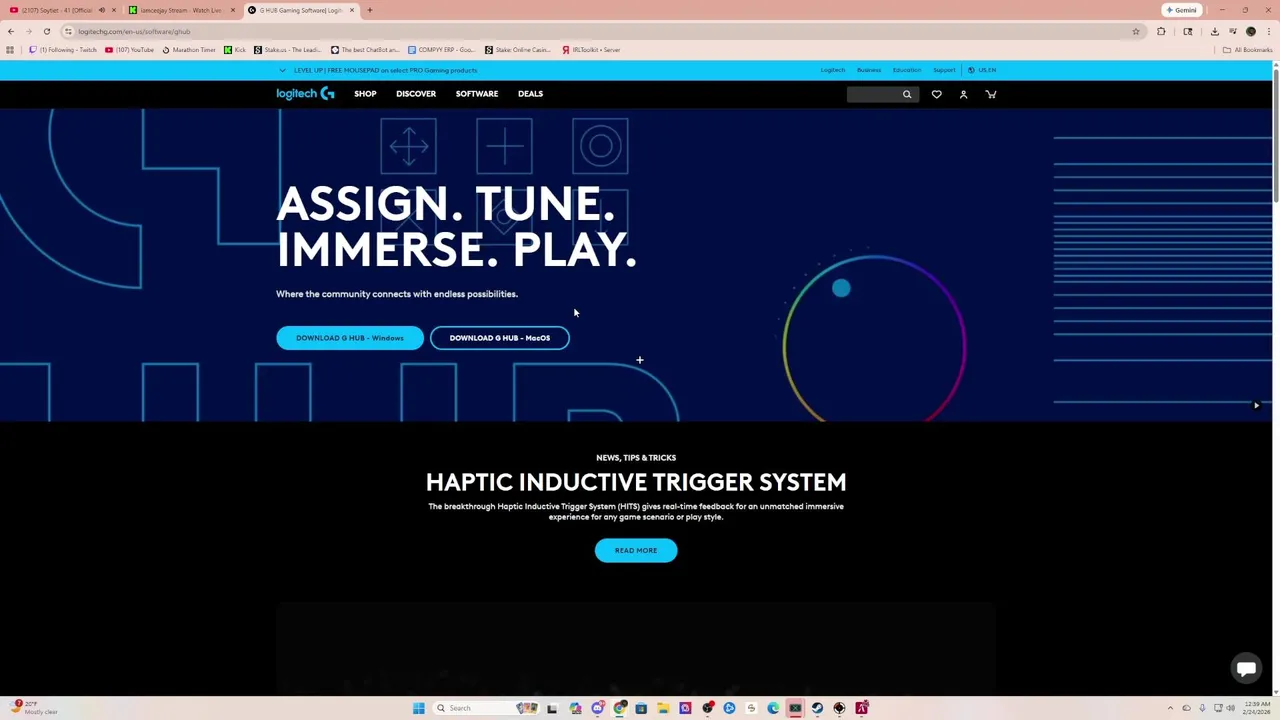The height and width of the screenshot is (720, 1280).
Task: Close the G HUB Gaming Software tab
Action: [x=352, y=10]
